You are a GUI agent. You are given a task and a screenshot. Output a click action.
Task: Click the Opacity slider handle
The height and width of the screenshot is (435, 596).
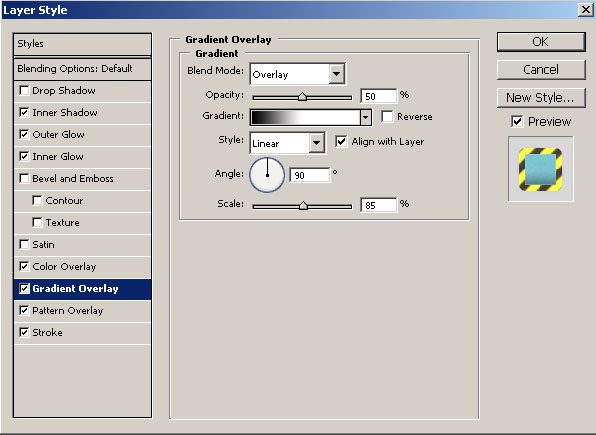(302, 97)
